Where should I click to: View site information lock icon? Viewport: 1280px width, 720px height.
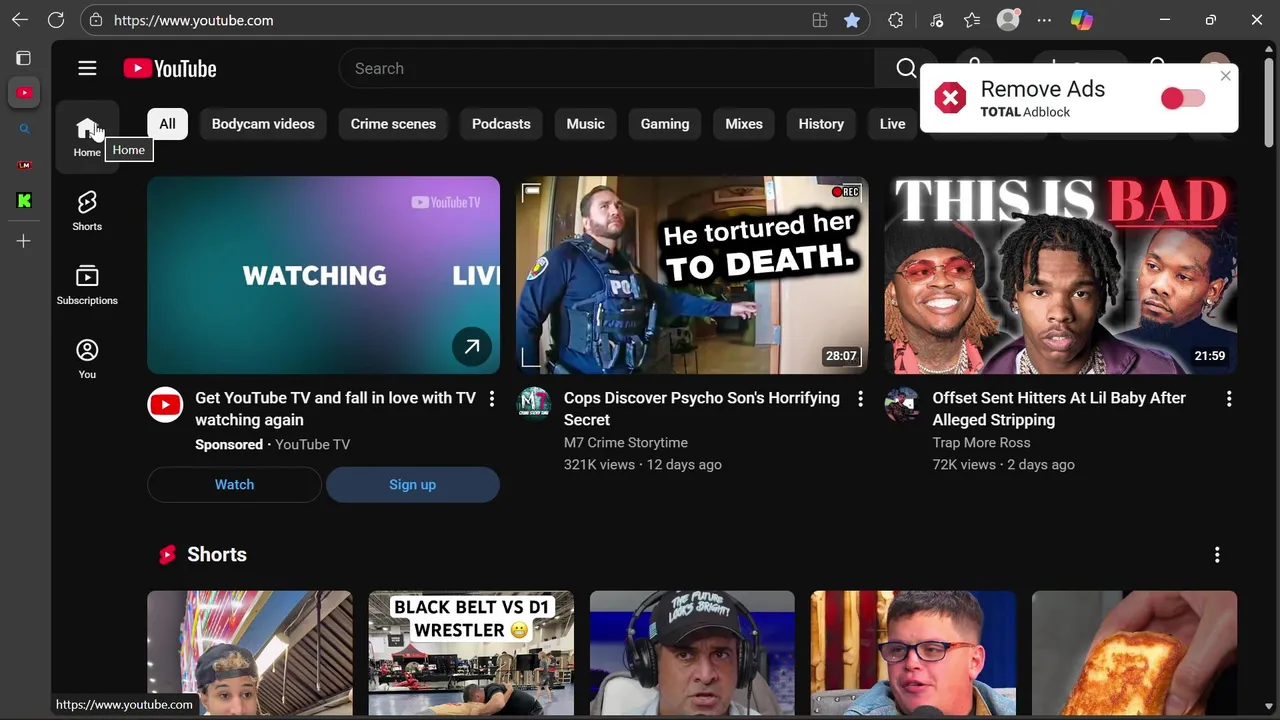(x=96, y=20)
